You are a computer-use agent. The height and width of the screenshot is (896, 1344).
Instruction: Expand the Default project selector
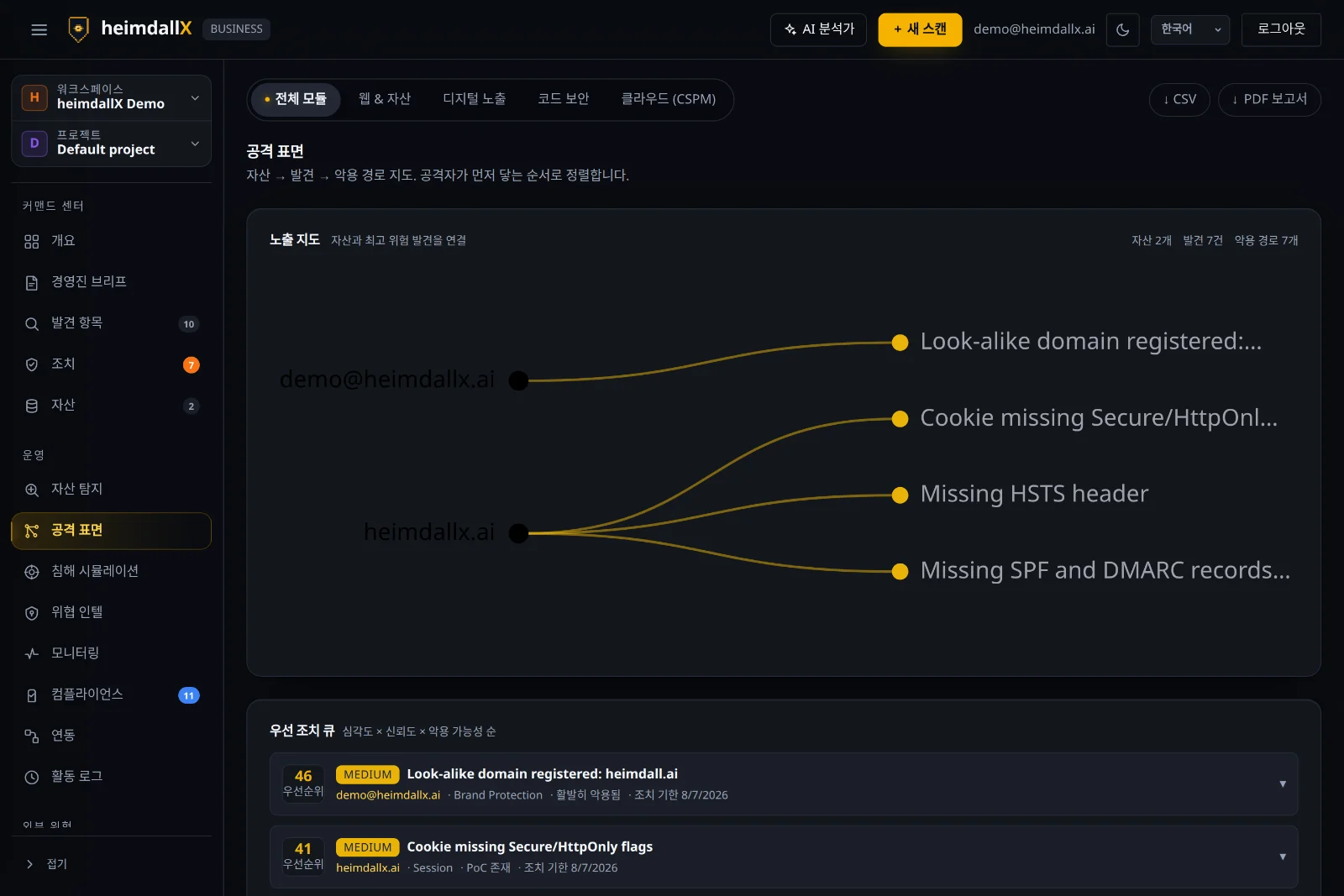point(111,143)
